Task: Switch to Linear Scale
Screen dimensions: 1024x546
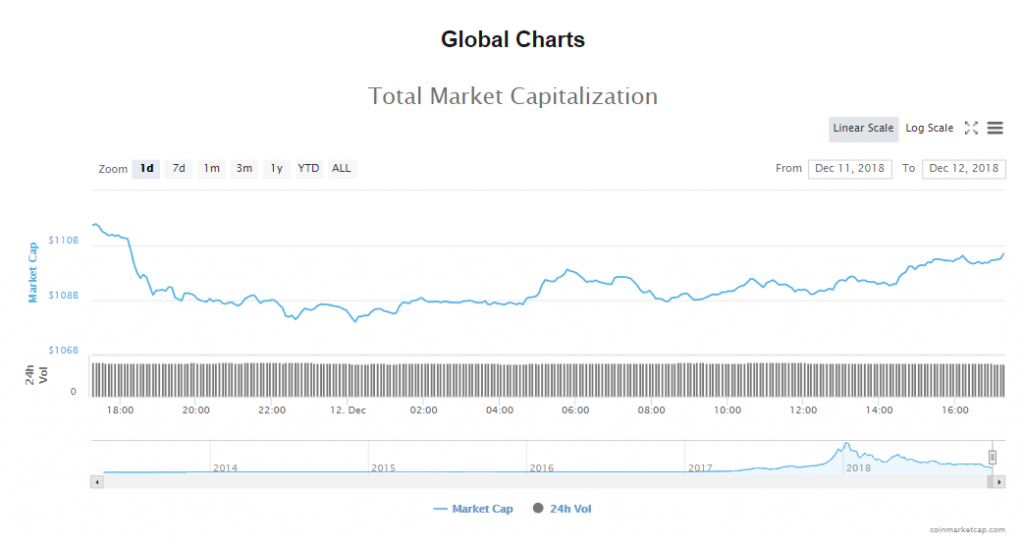Action: (863, 128)
